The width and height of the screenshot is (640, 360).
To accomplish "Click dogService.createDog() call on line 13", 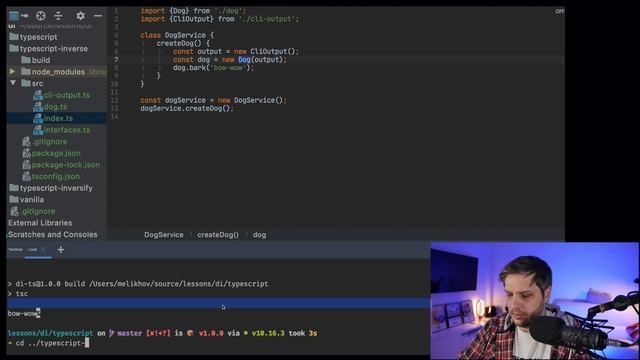I will tap(187, 109).
